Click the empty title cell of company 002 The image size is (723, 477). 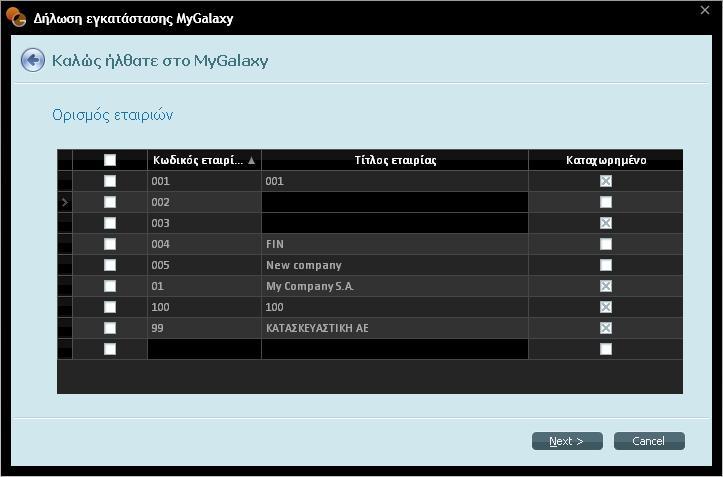[x=395, y=202]
